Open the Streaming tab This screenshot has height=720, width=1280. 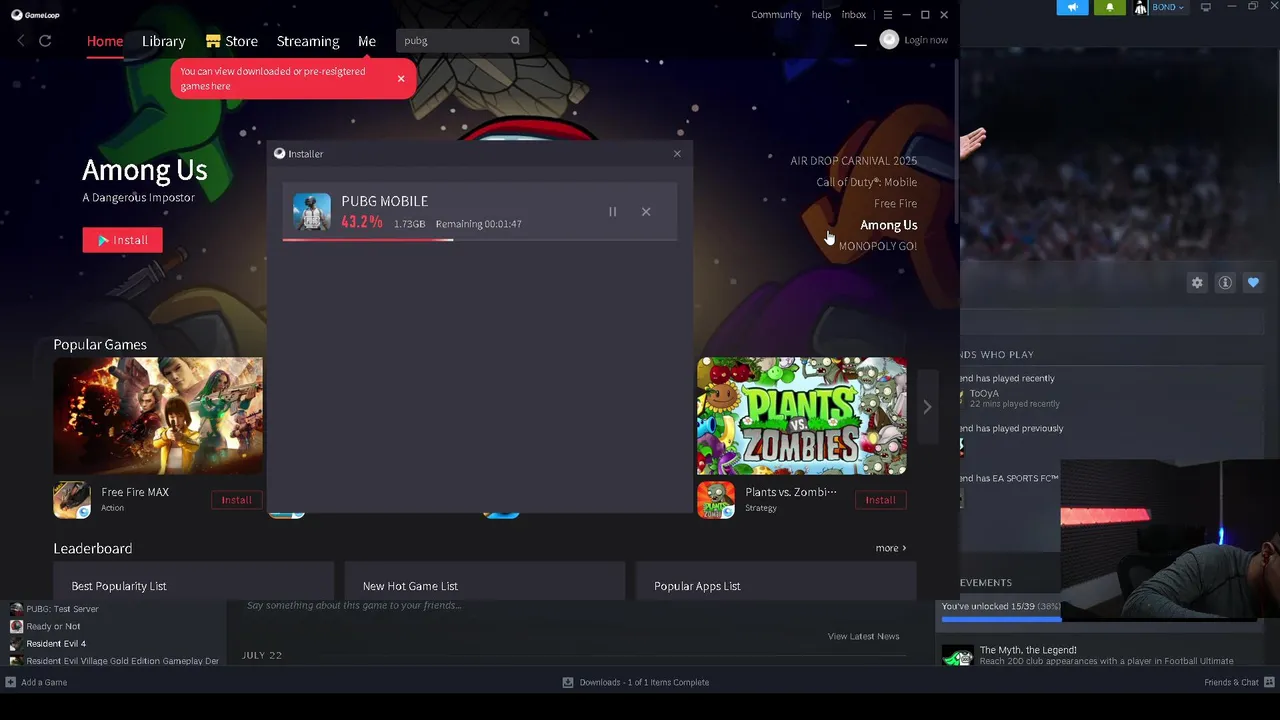[x=308, y=41]
